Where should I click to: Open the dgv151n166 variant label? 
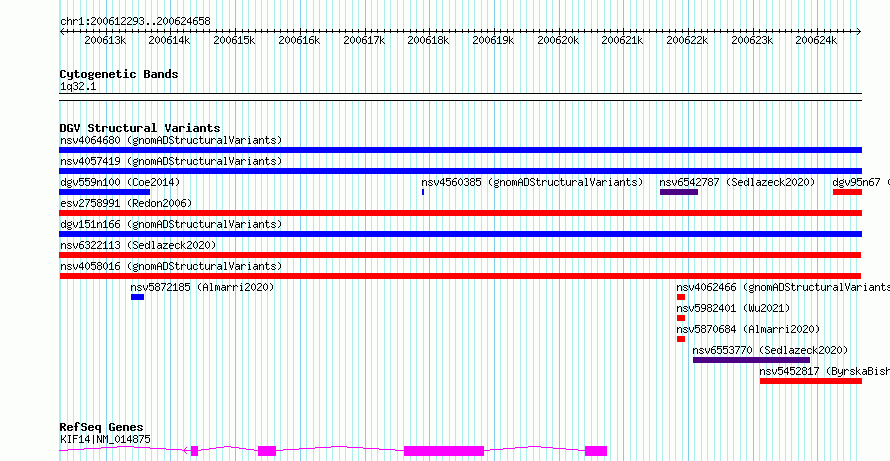(x=171, y=224)
